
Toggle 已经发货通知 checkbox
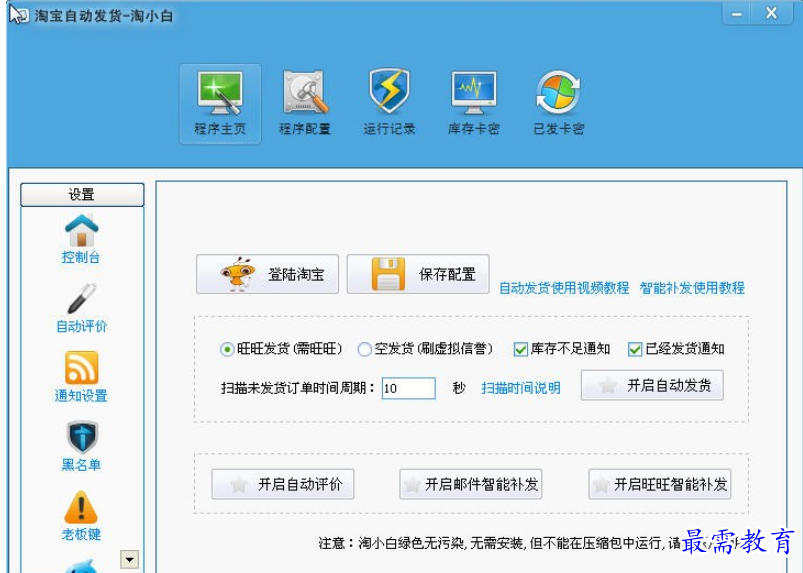click(x=635, y=349)
